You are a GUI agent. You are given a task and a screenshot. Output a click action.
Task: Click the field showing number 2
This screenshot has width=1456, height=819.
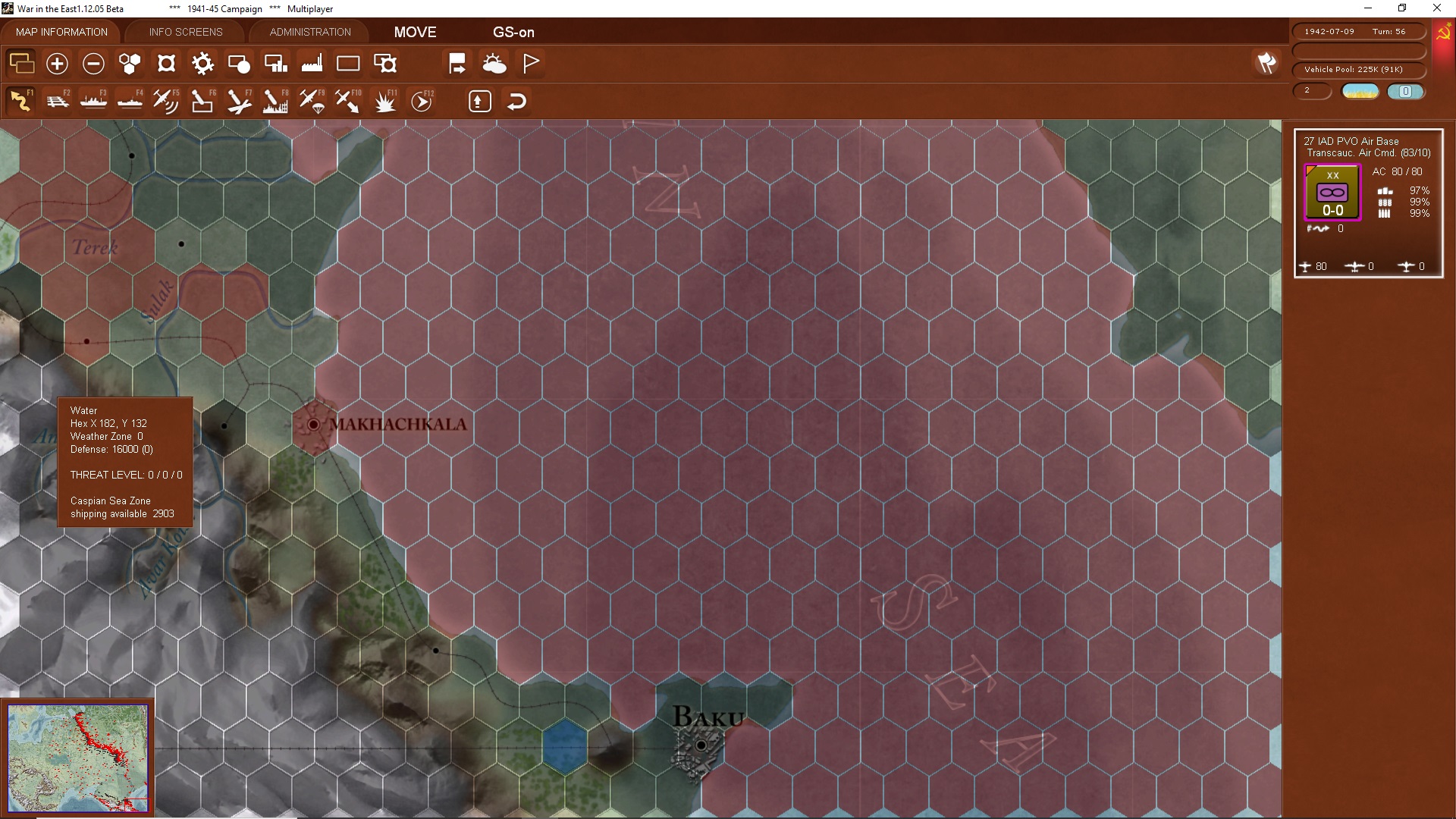[x=1312, y=91]
